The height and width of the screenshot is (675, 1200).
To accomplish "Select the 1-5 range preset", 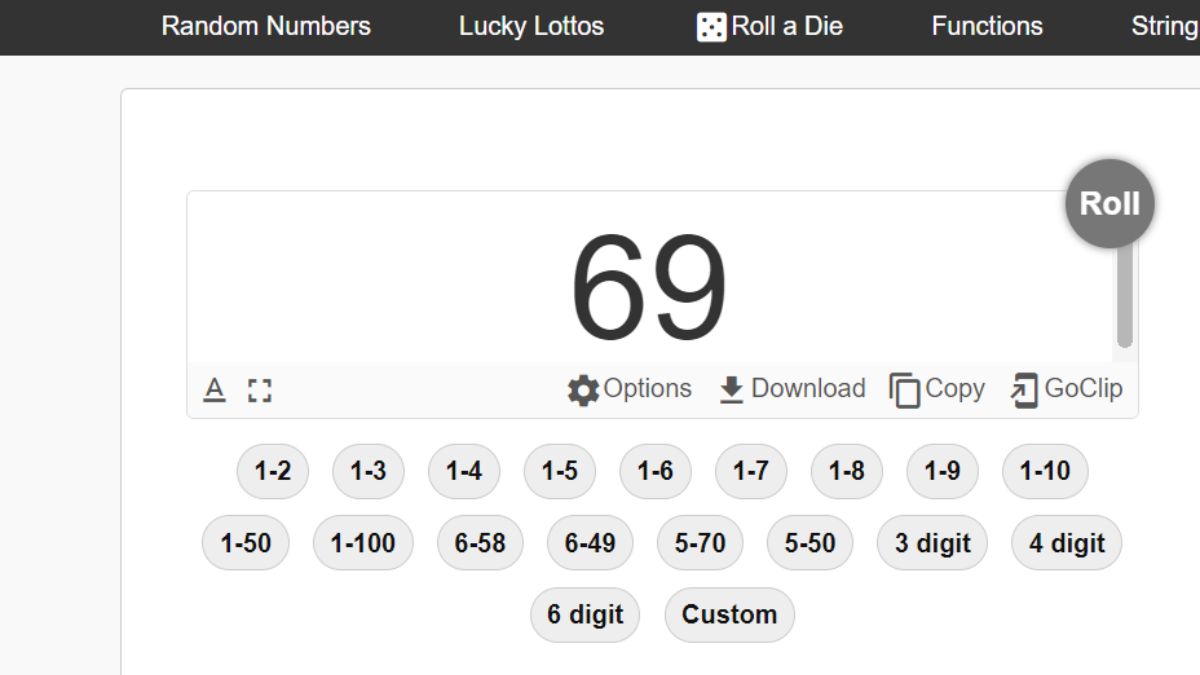I will [x=560, y=471].
